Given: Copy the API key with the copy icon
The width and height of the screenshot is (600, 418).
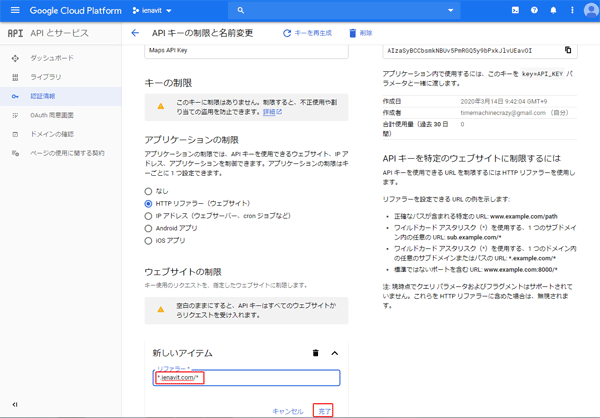Looking at the screenshot, I should click(x=568, y=50).
